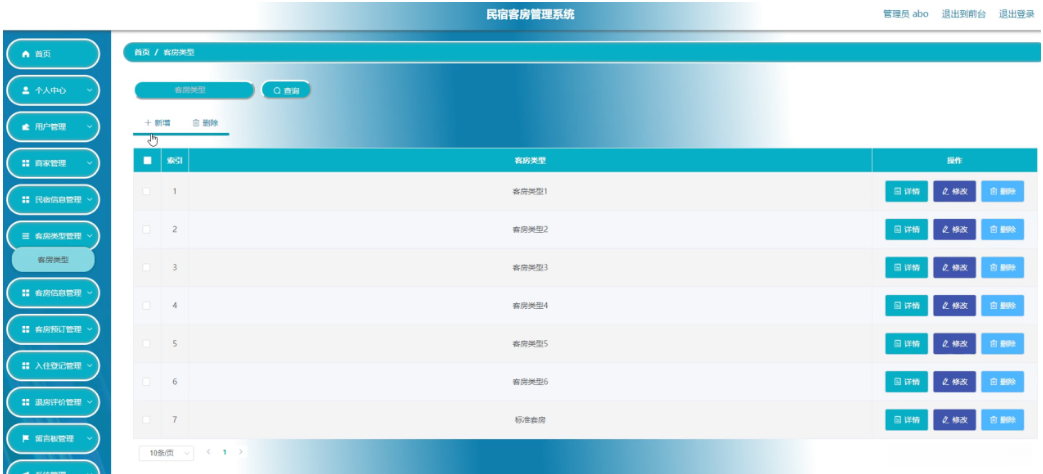The image size is (1043, 474).
Task: Check the checkbox for row 客房类型5
Action: 146,344
